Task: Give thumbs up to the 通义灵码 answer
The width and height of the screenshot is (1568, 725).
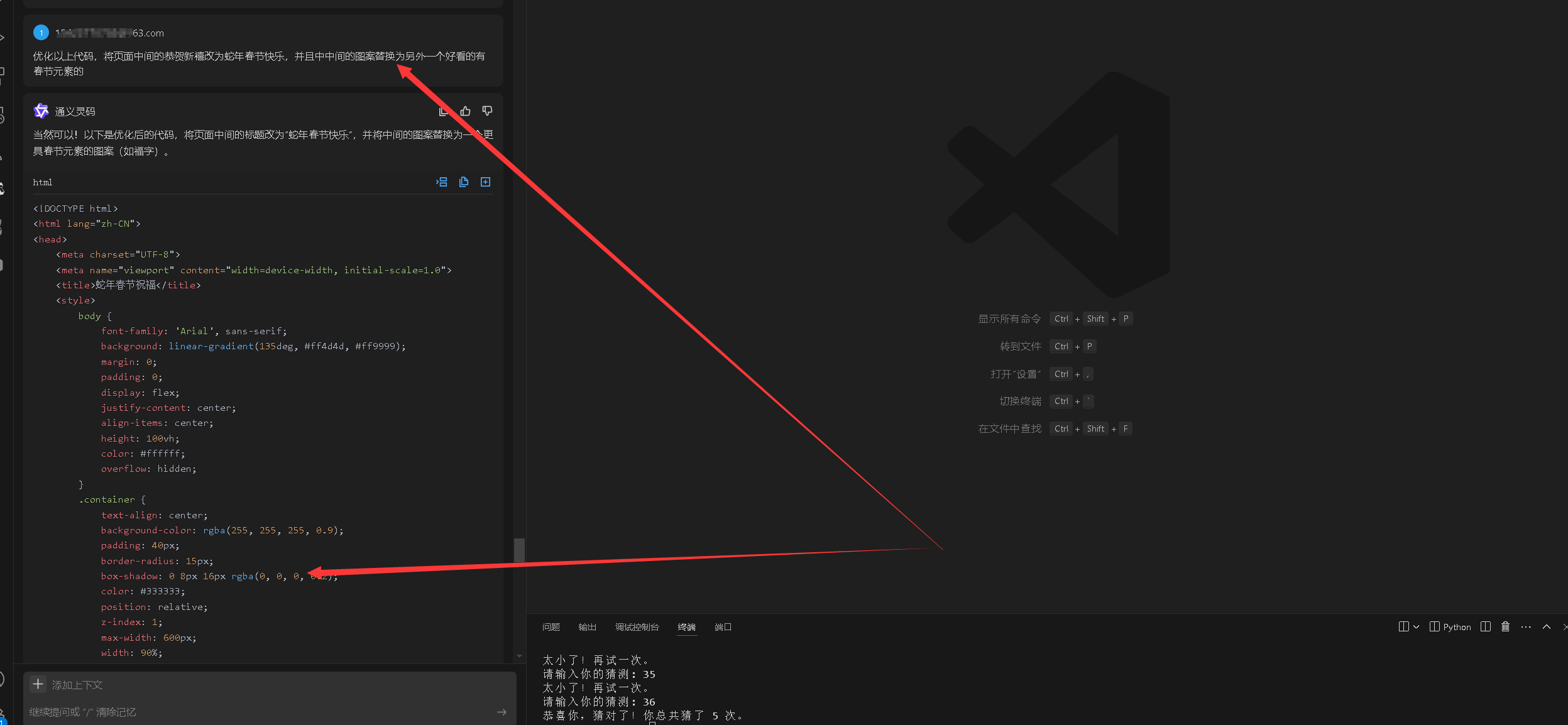Action: 465,111
